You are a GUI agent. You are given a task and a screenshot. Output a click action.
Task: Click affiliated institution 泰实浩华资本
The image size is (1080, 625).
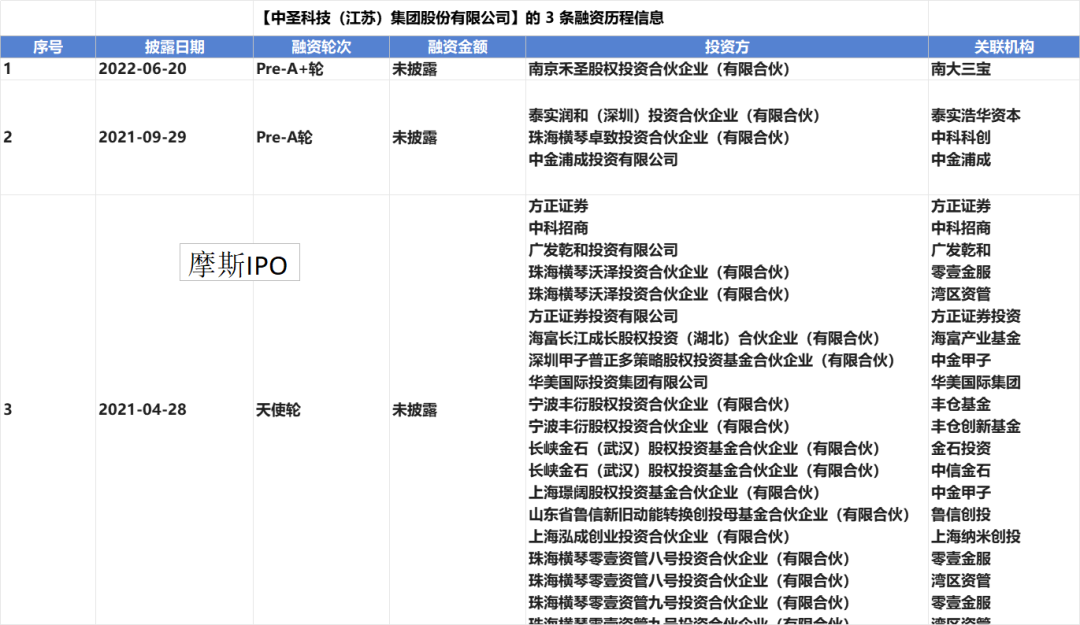[x=976, y=115]
